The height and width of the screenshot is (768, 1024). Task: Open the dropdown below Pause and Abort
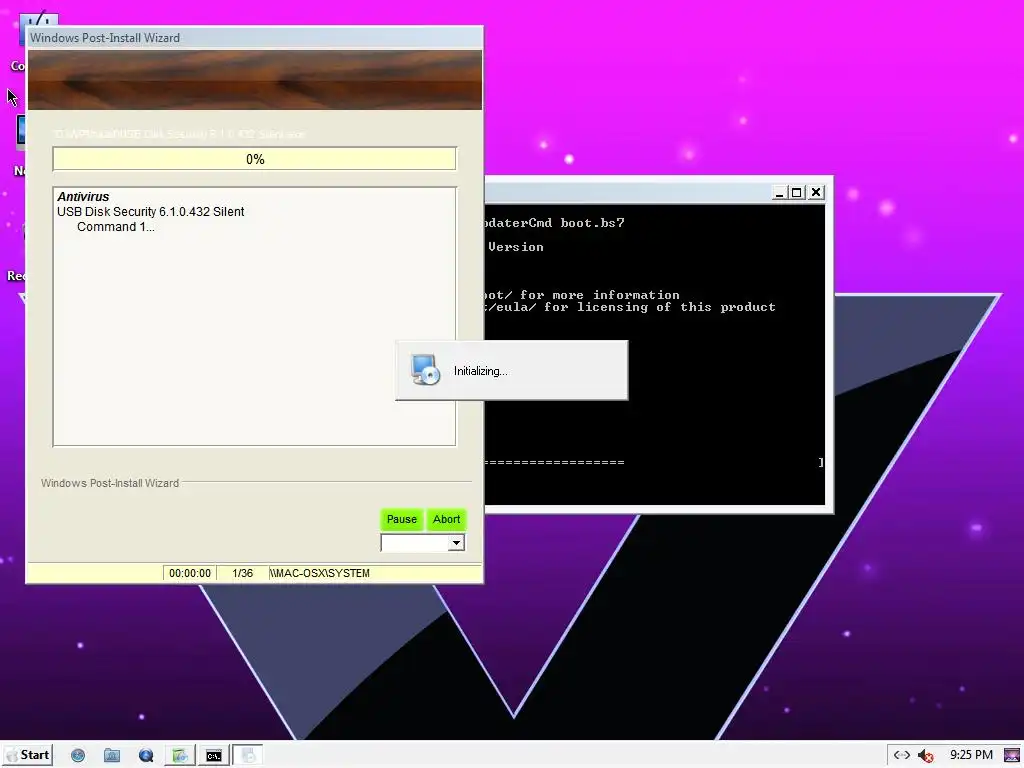point(456,543)
